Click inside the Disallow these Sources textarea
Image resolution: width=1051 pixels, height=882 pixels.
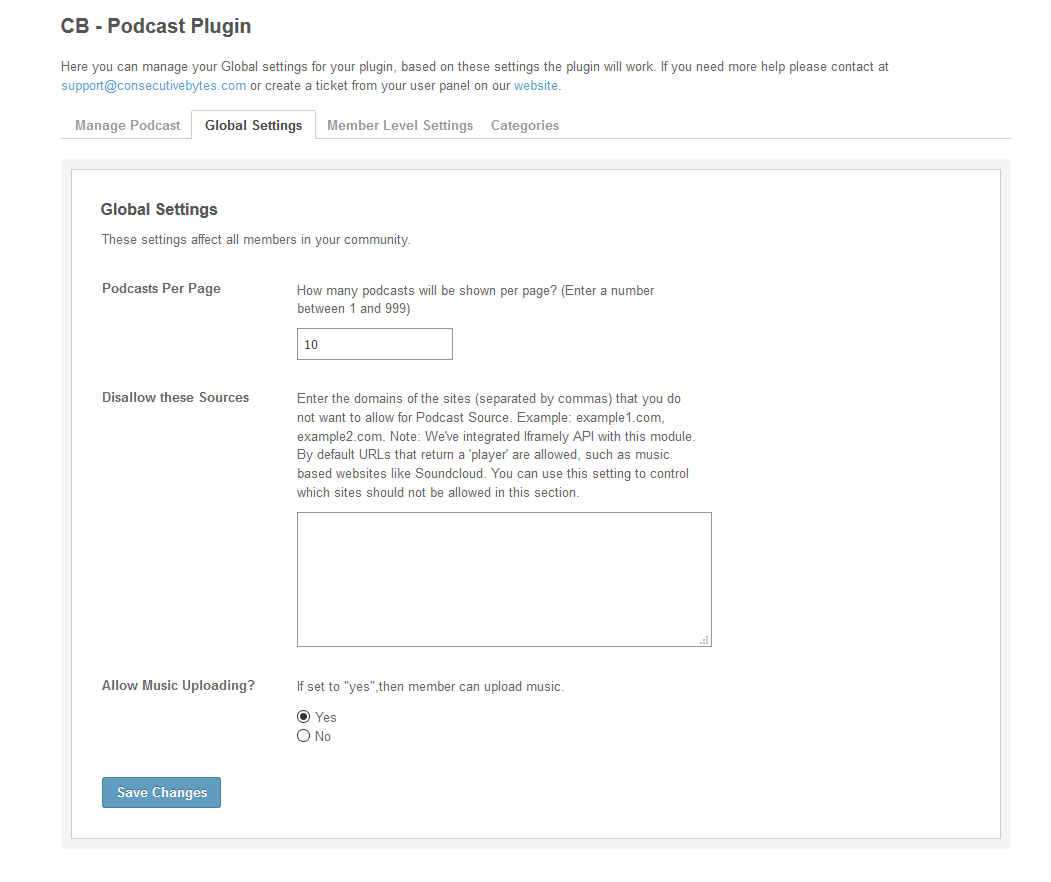(503, 579)
